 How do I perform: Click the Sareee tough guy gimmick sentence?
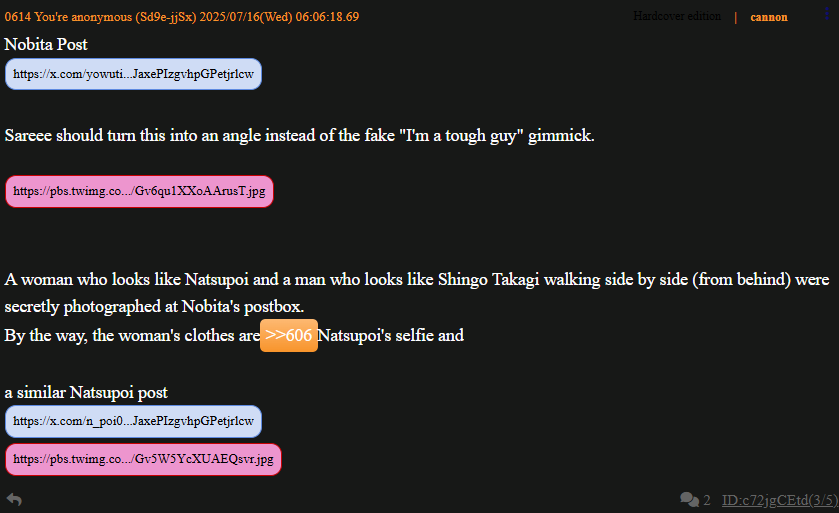pos(300,135)
